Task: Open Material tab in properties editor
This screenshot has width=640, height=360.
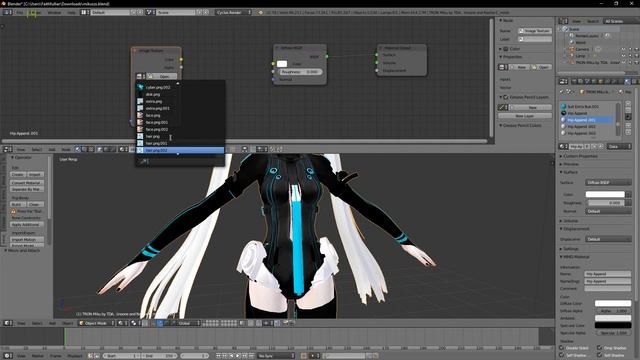Action: tap(628, 82)
